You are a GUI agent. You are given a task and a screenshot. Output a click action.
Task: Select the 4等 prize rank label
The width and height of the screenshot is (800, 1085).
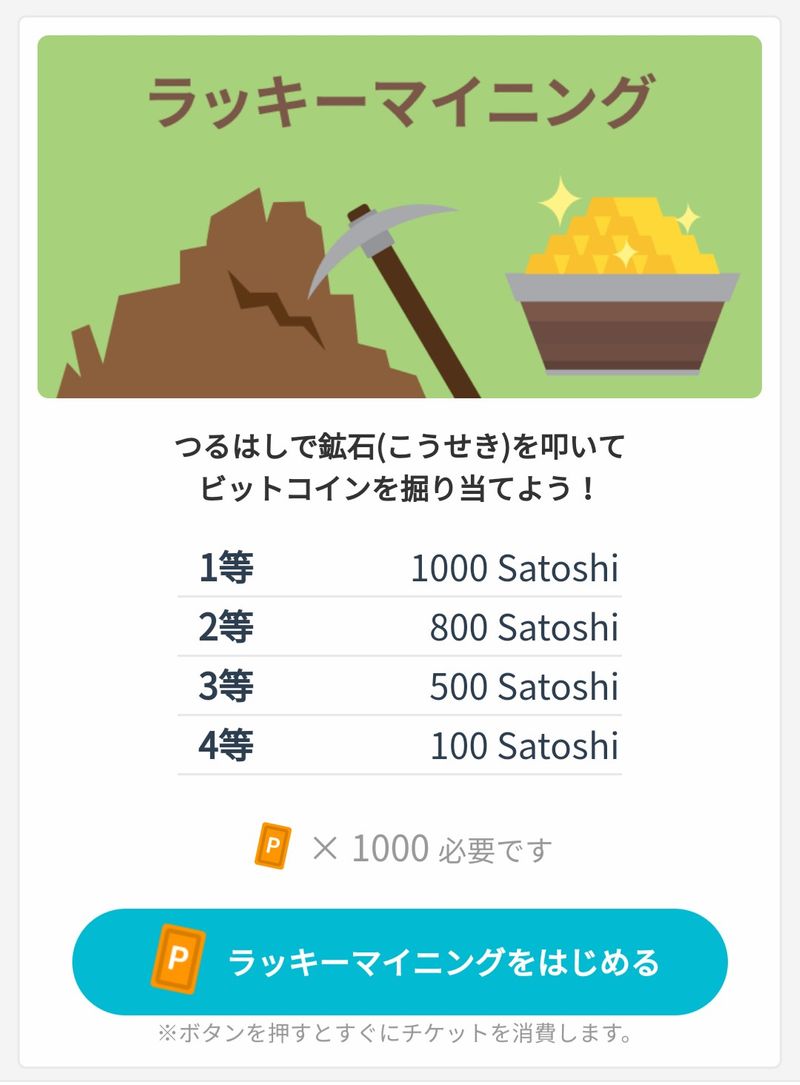tap(226, 745)
